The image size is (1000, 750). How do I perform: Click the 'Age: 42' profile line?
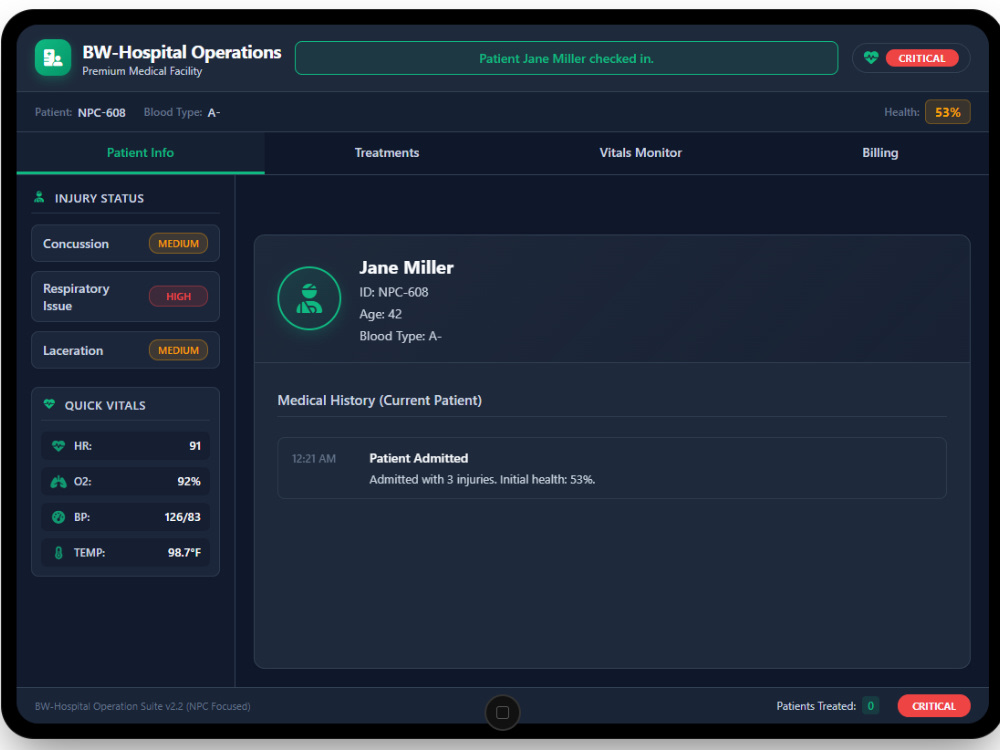(x=381, y=314)
